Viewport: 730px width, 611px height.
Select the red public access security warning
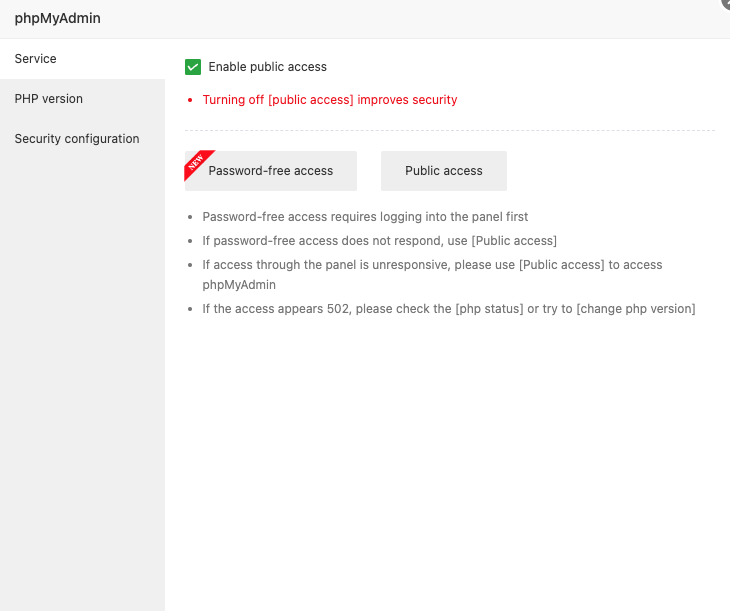330,100
